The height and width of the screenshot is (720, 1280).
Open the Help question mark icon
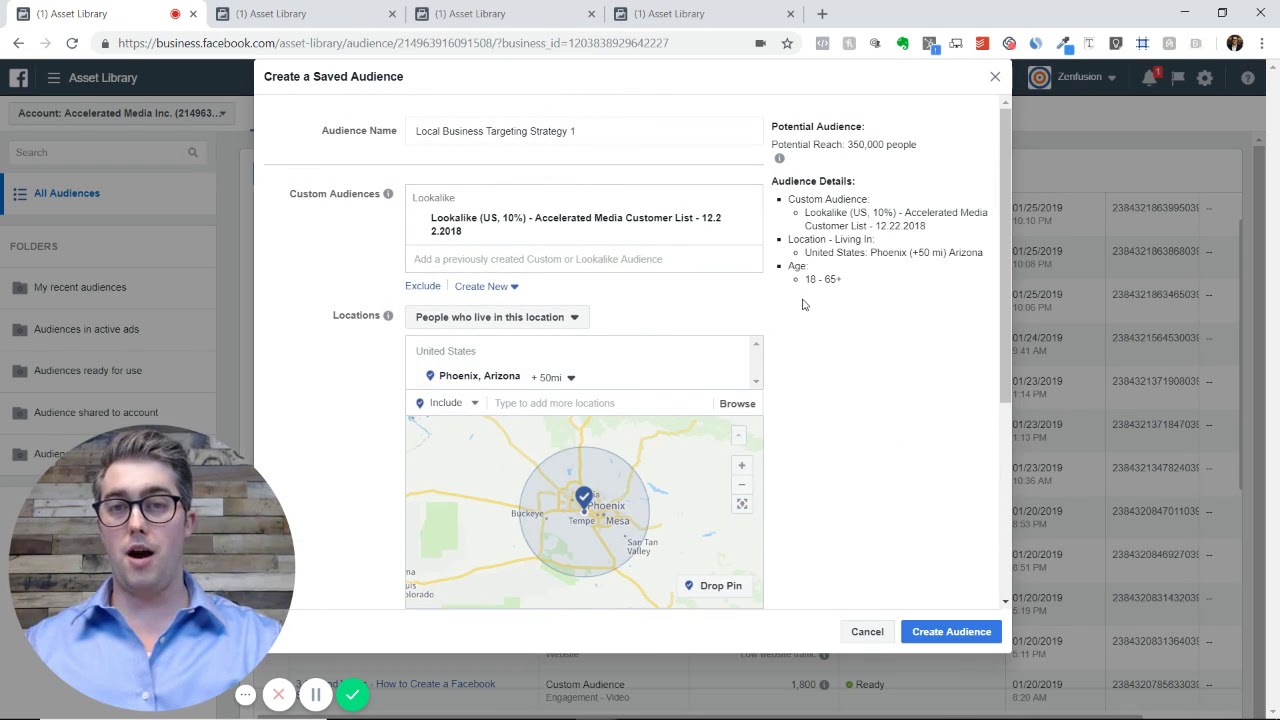click(1248, 78)
